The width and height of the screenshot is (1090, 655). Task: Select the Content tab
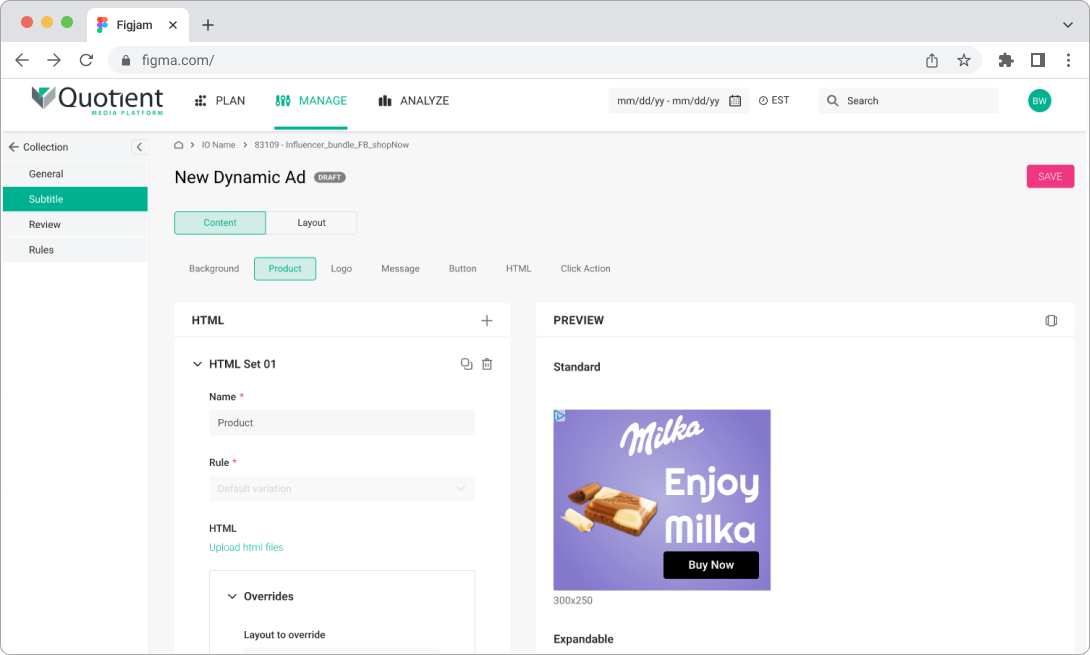coord(220,223)
